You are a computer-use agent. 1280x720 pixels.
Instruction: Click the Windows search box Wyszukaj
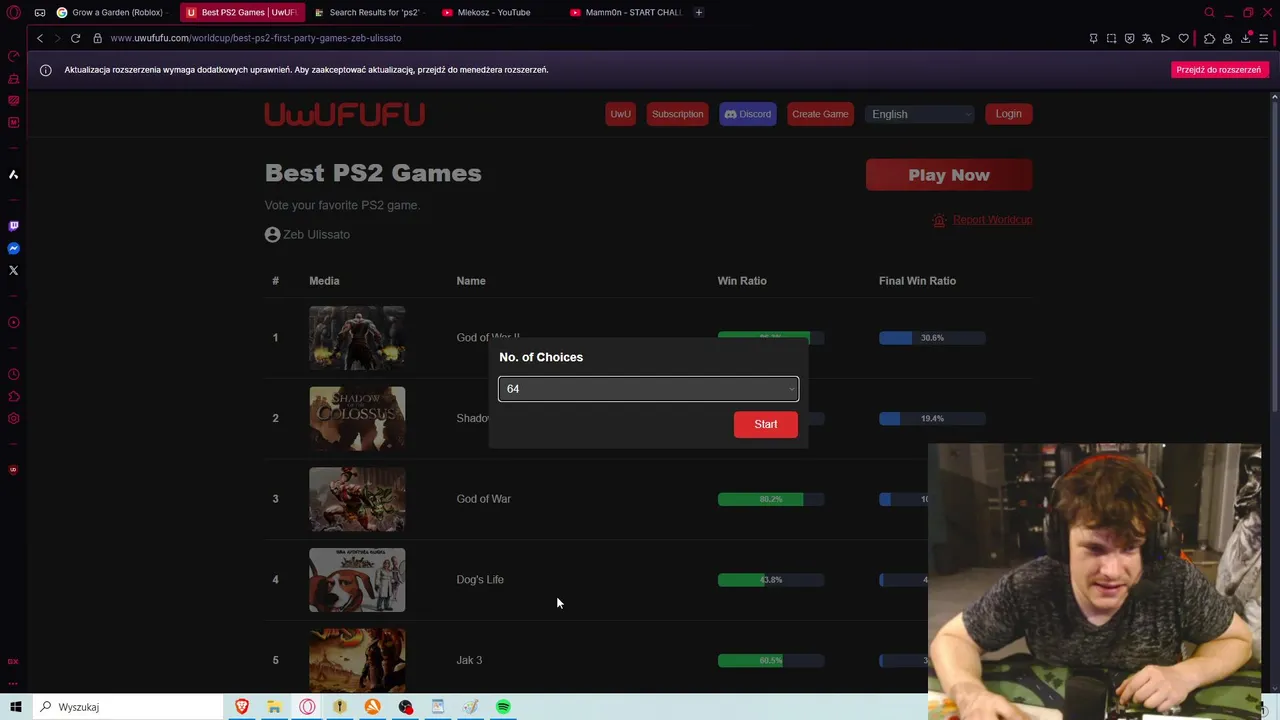point(128,707)
